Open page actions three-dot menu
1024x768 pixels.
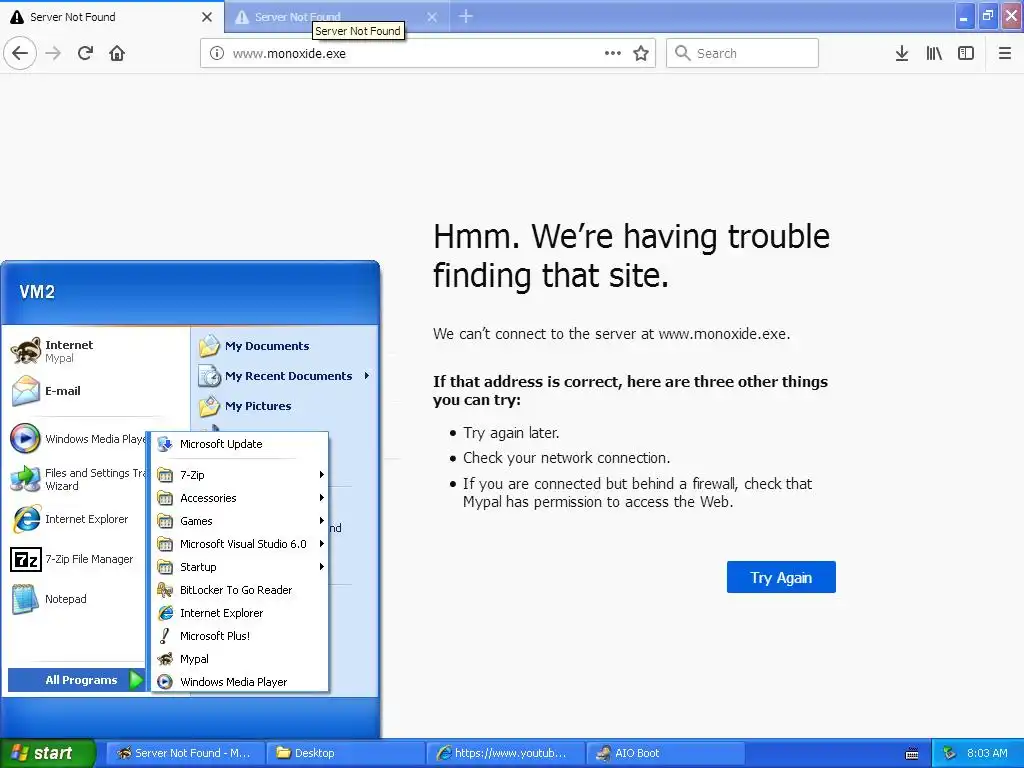613,54
